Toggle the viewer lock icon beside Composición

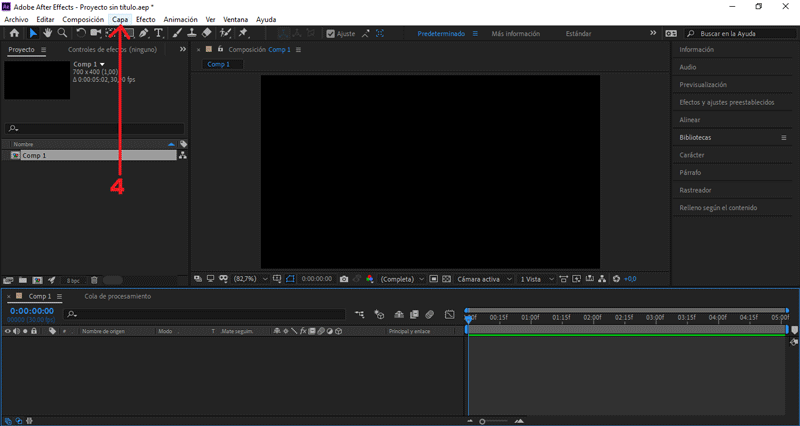(220, 49)
